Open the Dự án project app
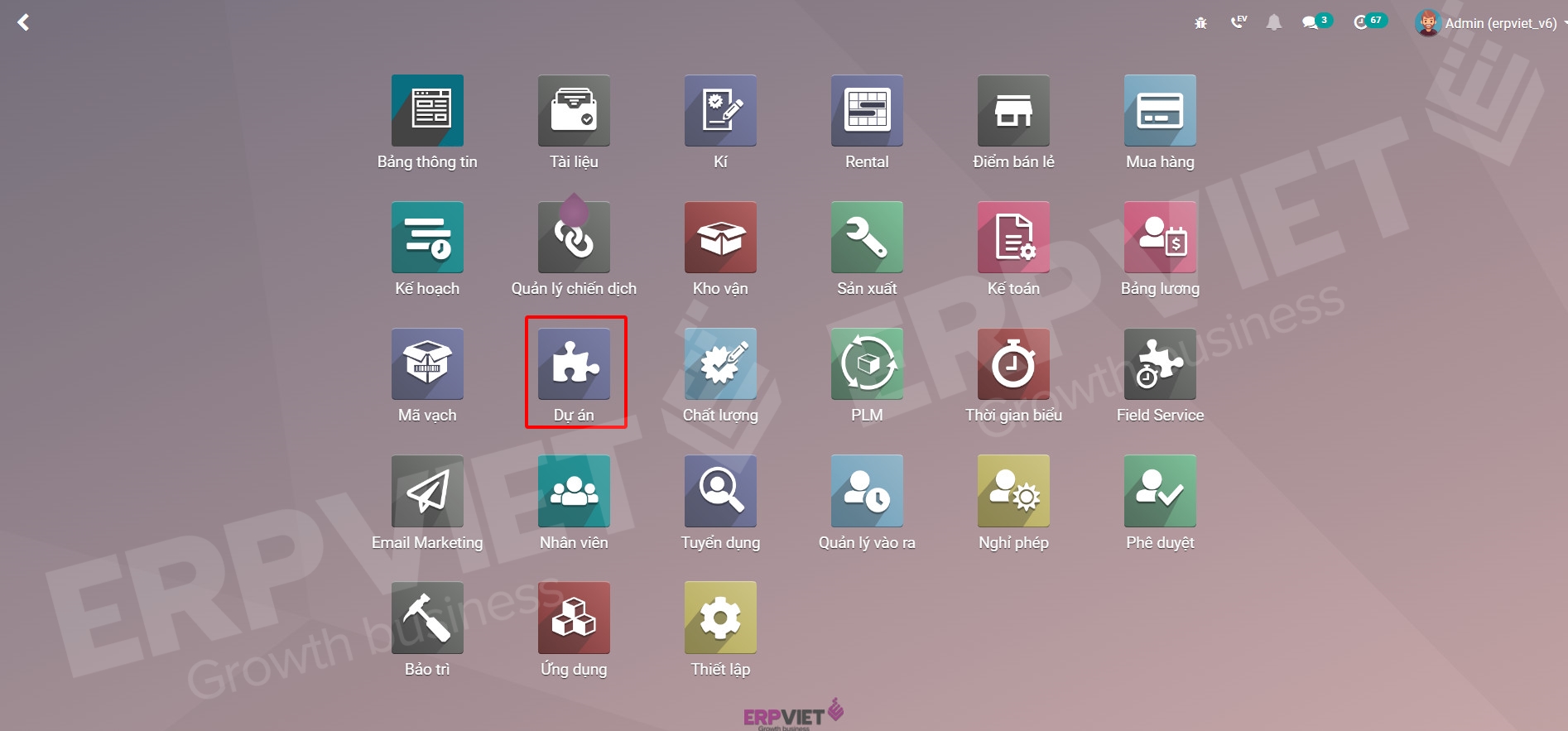Screen dimensions: 1568x731 click(x=574, y=364)
